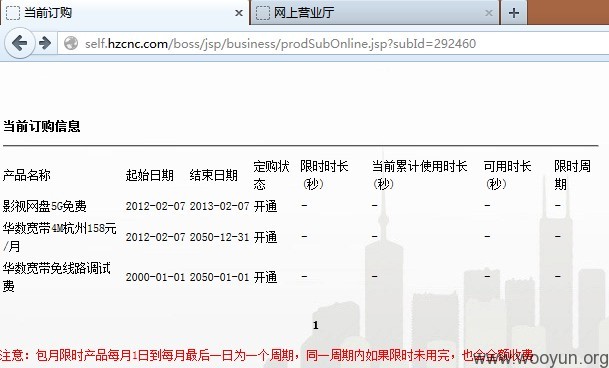
Task: Click the 定购状态 column header
Action: click(x=271, y=175)
